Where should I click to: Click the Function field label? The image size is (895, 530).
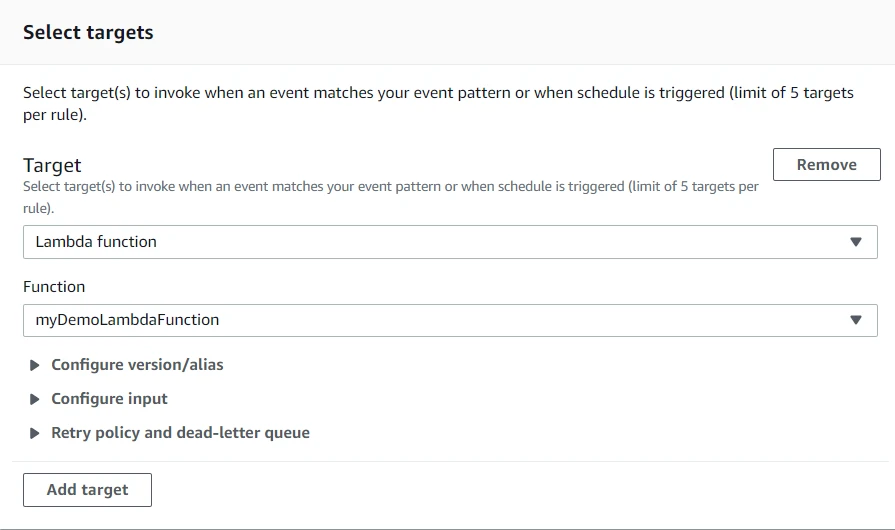(x=54, y=287)
